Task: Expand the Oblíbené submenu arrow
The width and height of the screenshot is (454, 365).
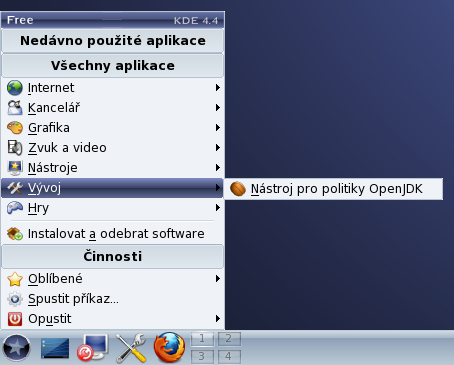Action: tap(218, 279)
